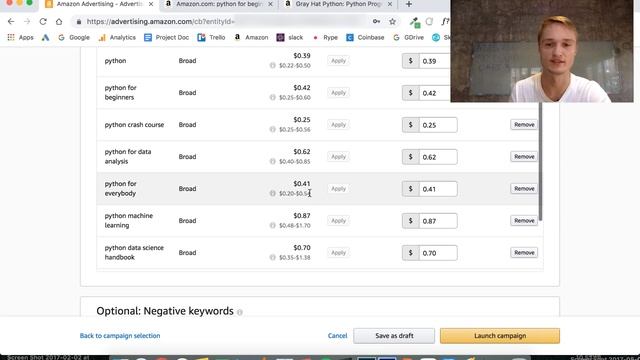Screen dimensions: 640x360
Task: Show bid info for python for everybody
Action: click(x=273, y=193)
